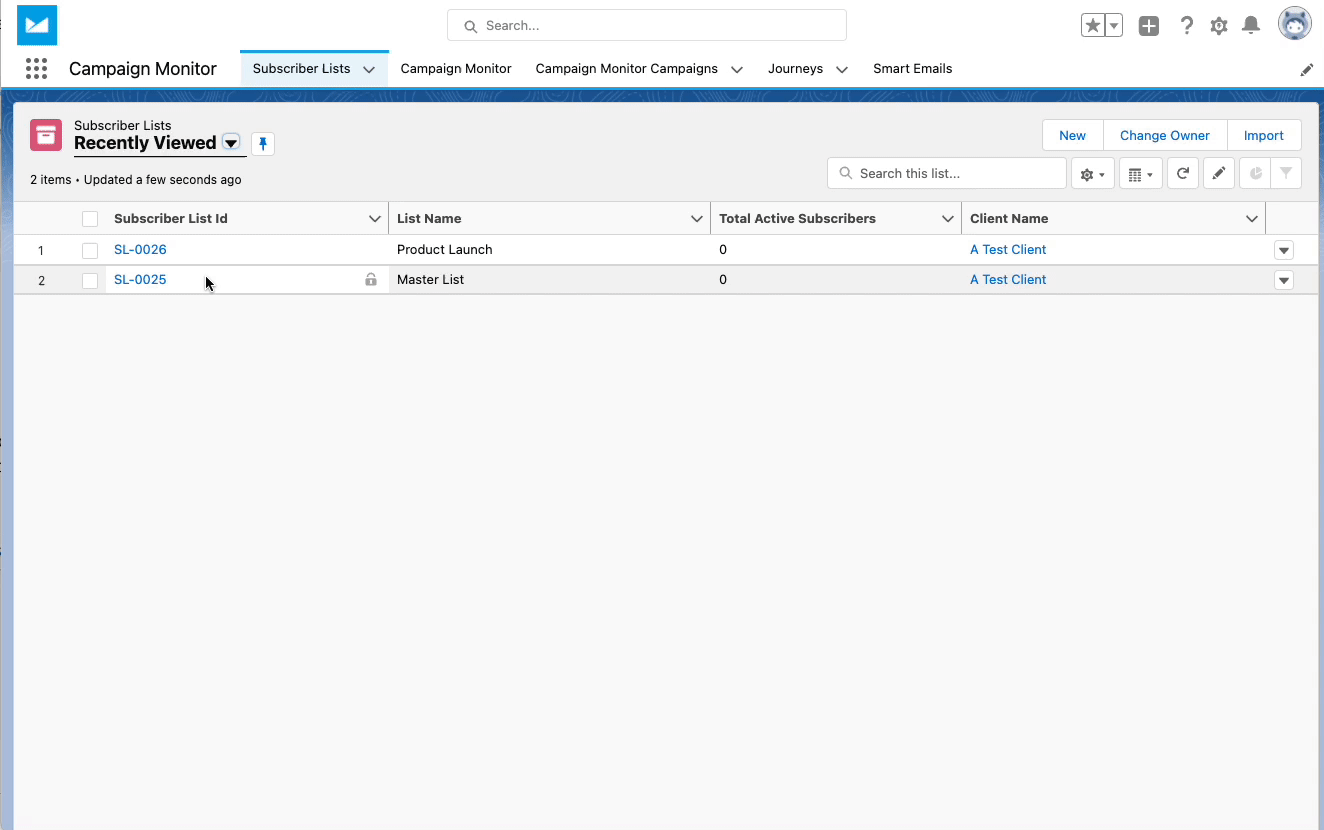The image size is (1324, 830).
Task: Open Subscriber List Id column menu
Action: tap(375, 219)
